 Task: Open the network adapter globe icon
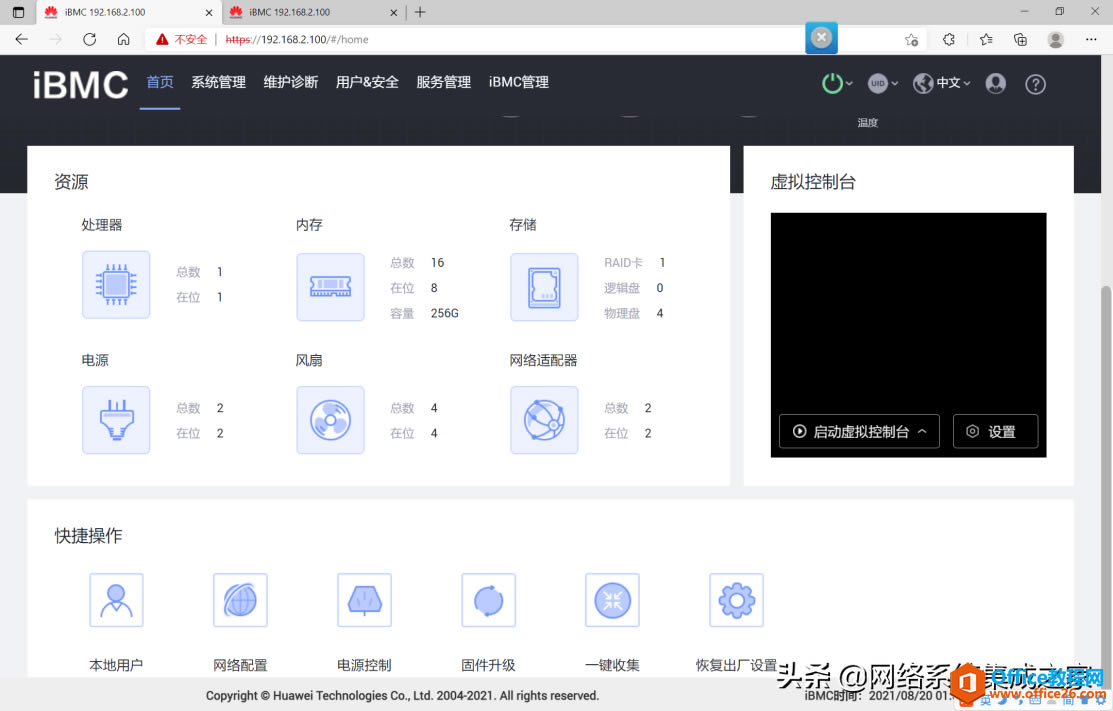(x=544, y=419)
